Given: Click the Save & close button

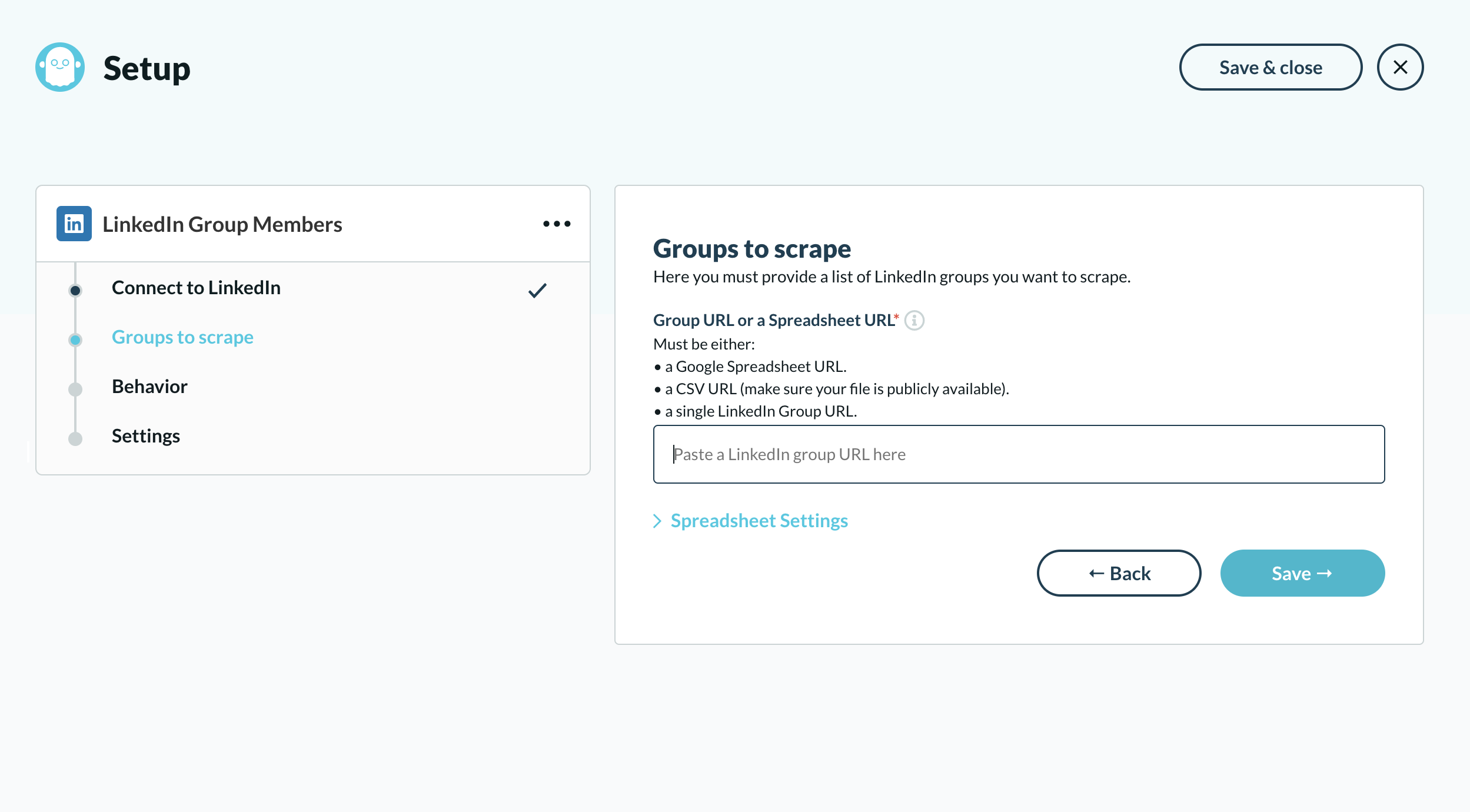Looking at the screenshot, I should pos(1271,67).
